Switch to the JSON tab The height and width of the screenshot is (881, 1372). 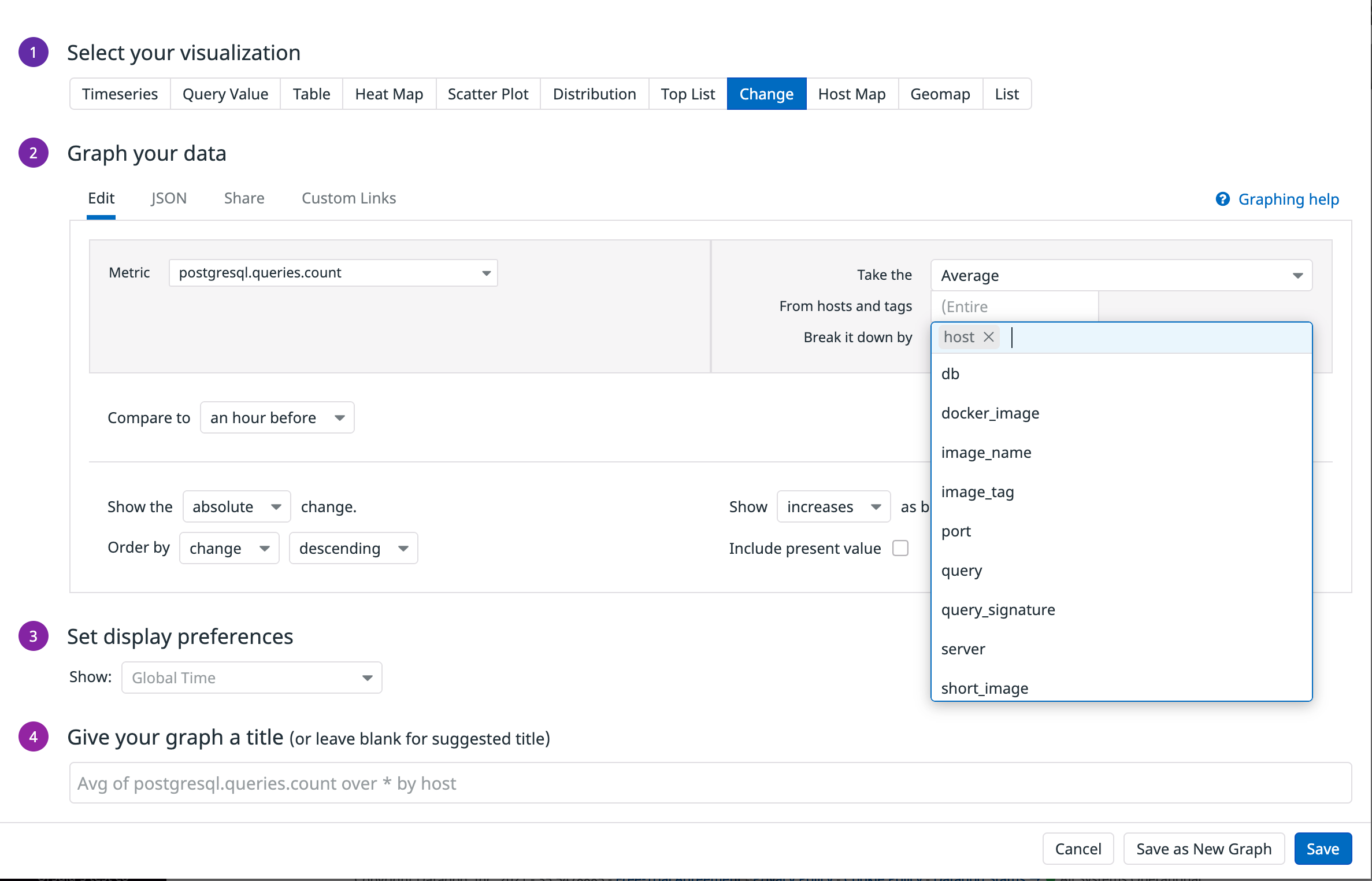coord(168,198)
